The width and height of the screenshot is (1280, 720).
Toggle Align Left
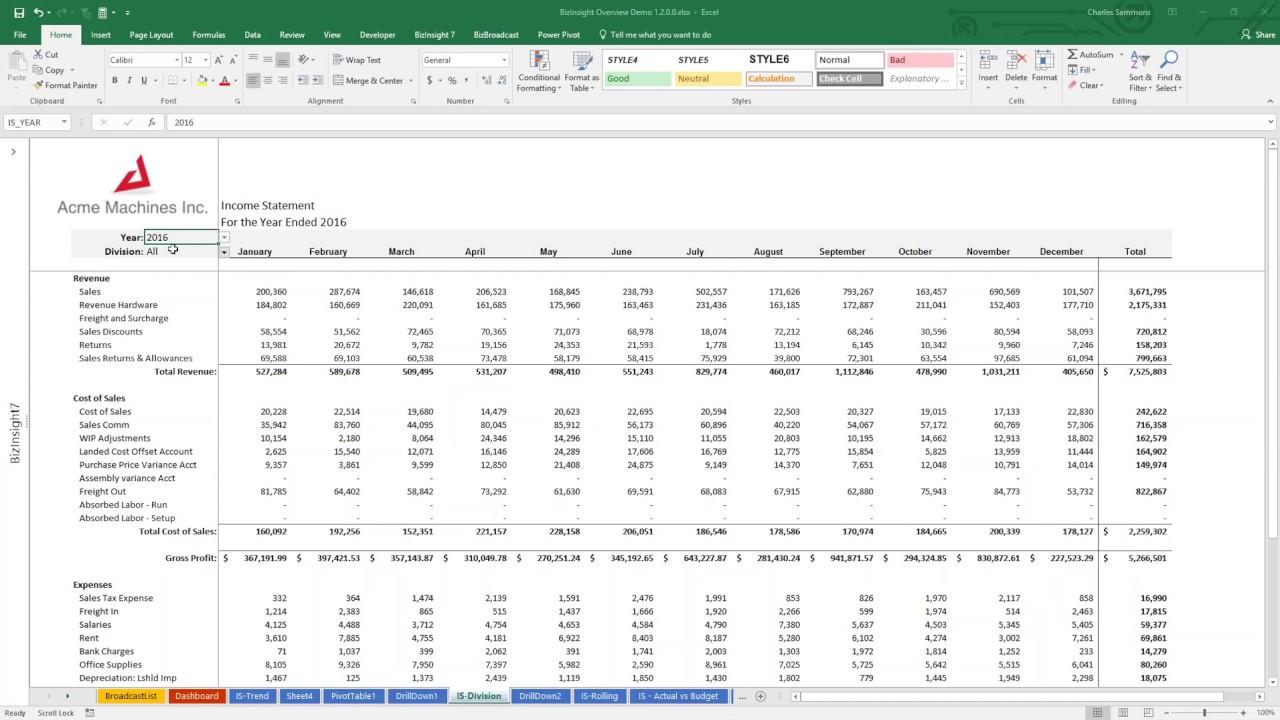pos(253,80)
